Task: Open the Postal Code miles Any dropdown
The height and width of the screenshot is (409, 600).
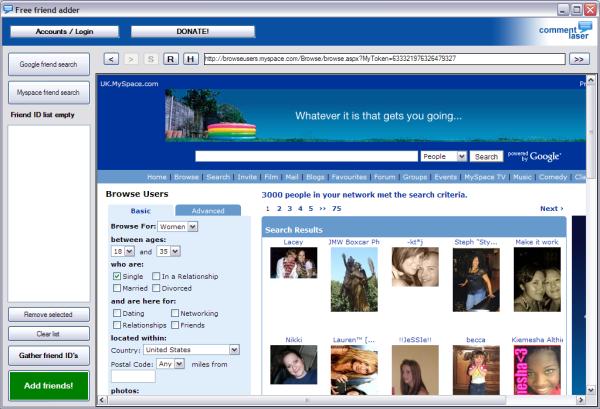Action: coord(171,364)
